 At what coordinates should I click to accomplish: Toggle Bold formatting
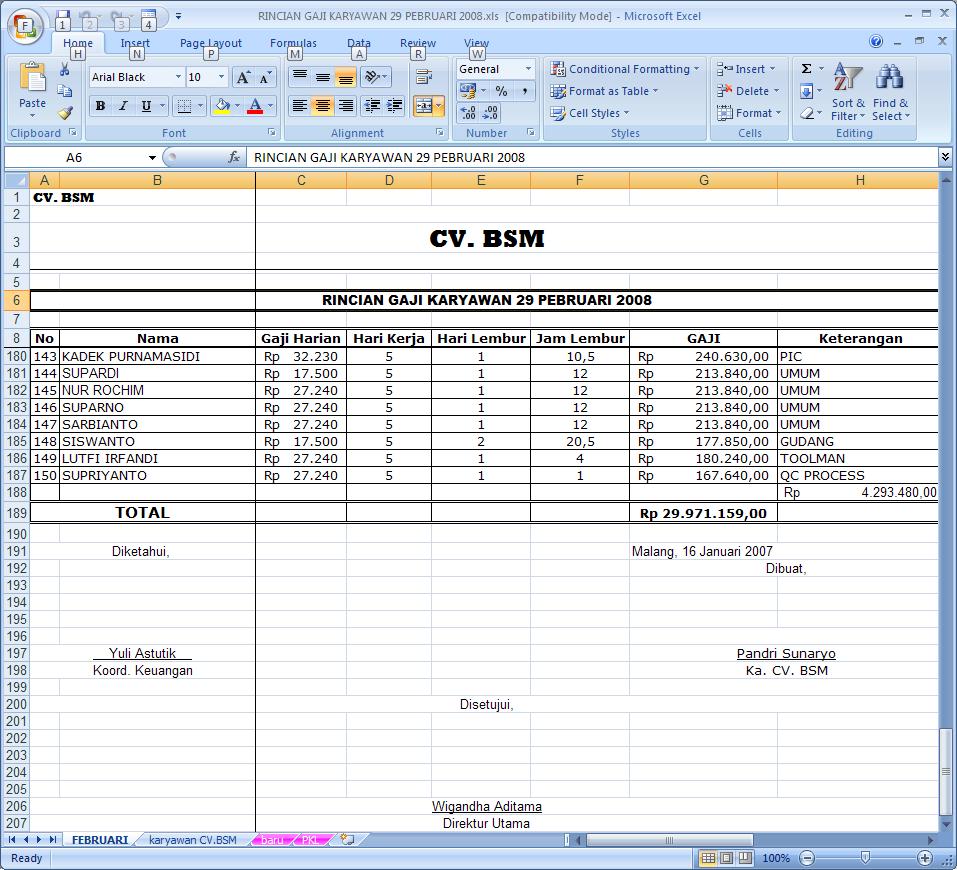tap(101, 106)
